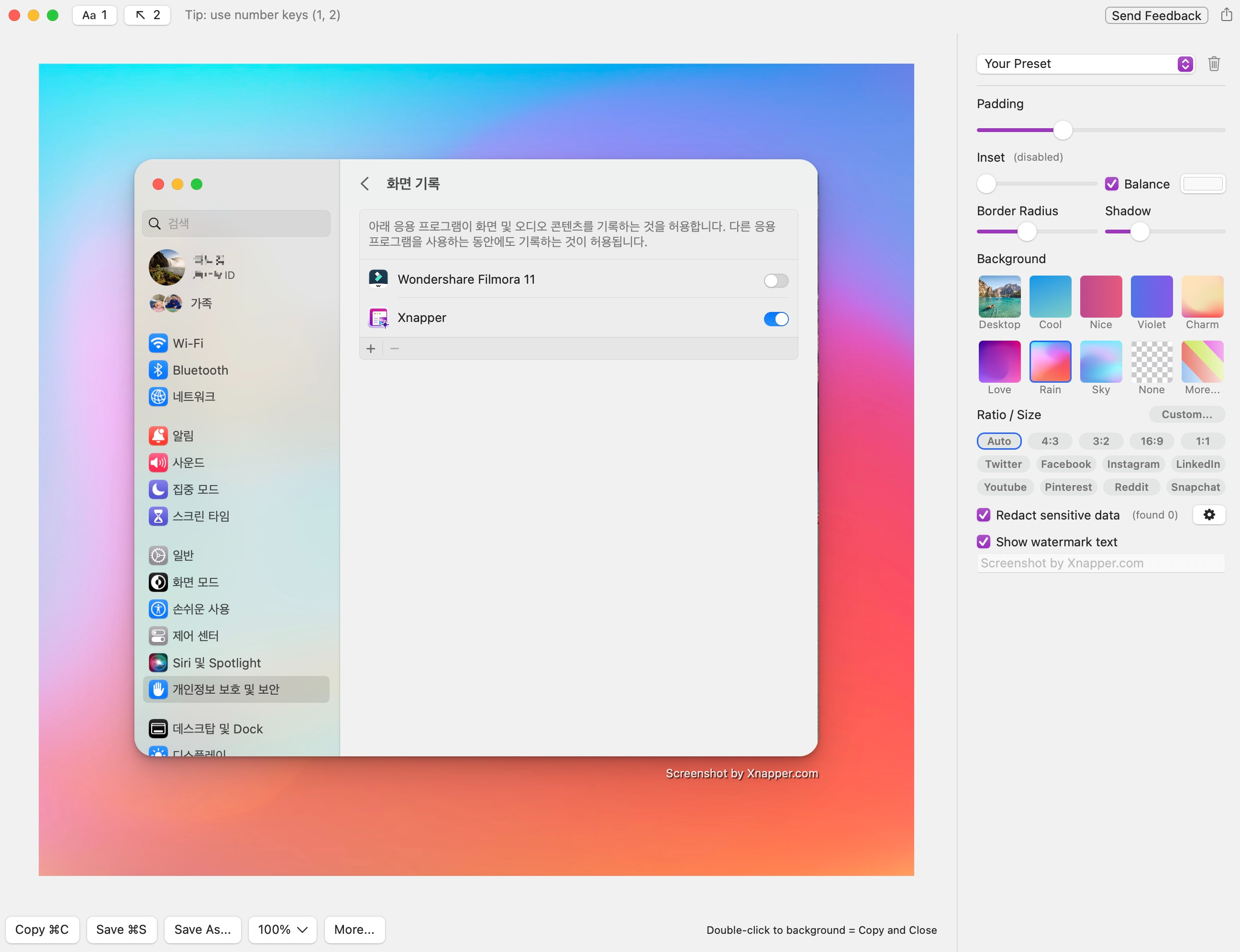Choose the None transparent background

pyautogui.click(x=1151, y=362)
